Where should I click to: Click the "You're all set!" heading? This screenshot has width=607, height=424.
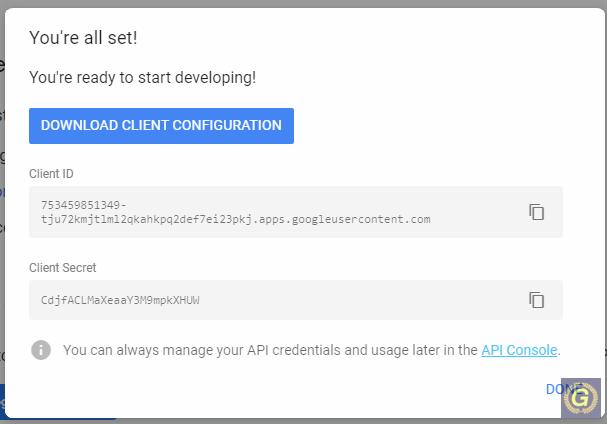(x=83, y=38)
